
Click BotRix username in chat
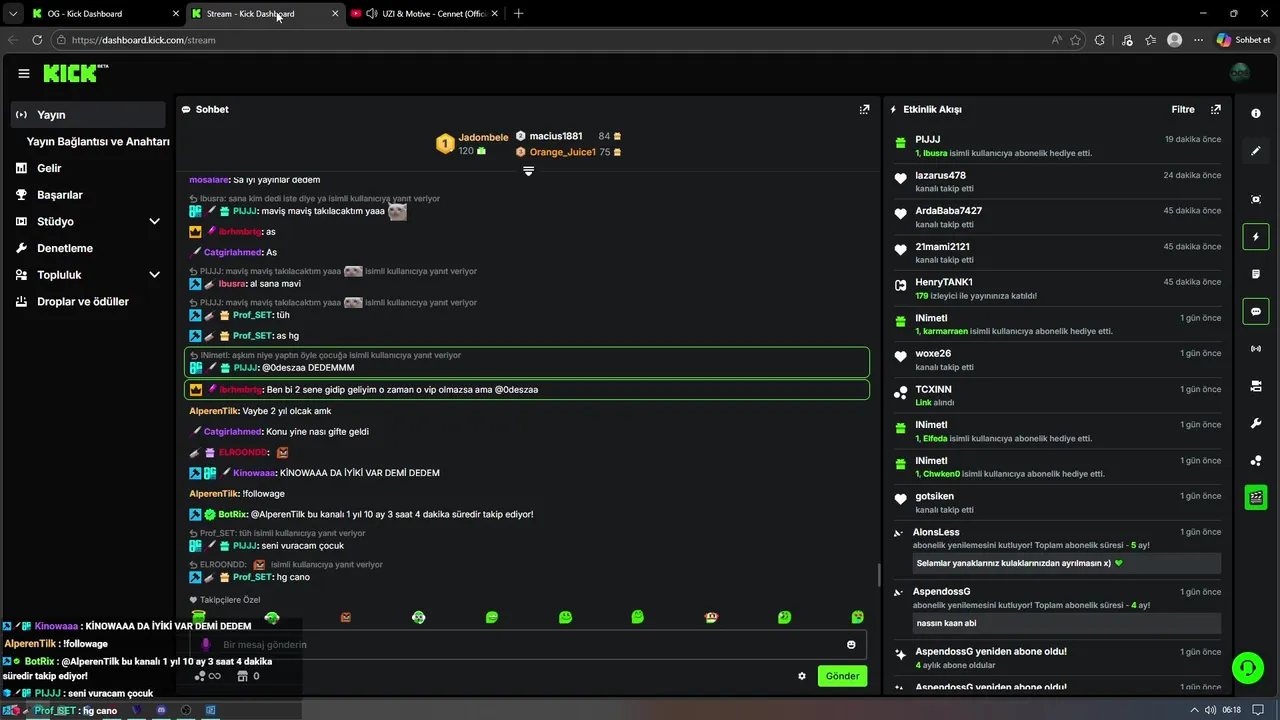tap(233, 514)
